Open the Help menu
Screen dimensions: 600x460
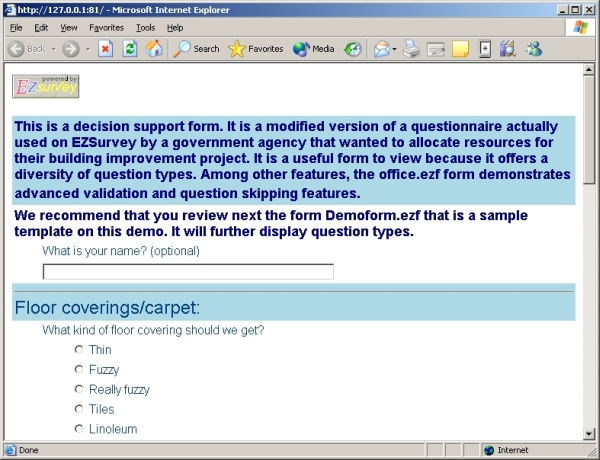click(x=175, y=28)
